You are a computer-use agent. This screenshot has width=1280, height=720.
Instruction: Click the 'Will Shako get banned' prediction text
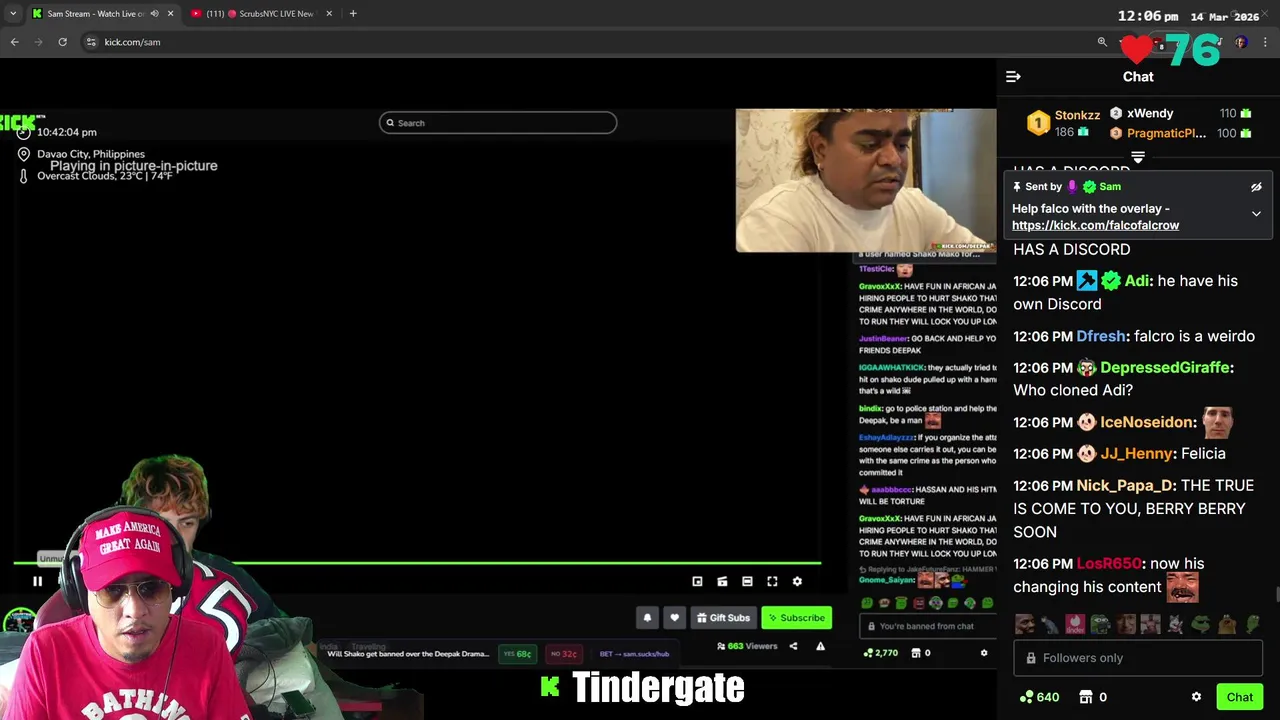tap(408, 654)
